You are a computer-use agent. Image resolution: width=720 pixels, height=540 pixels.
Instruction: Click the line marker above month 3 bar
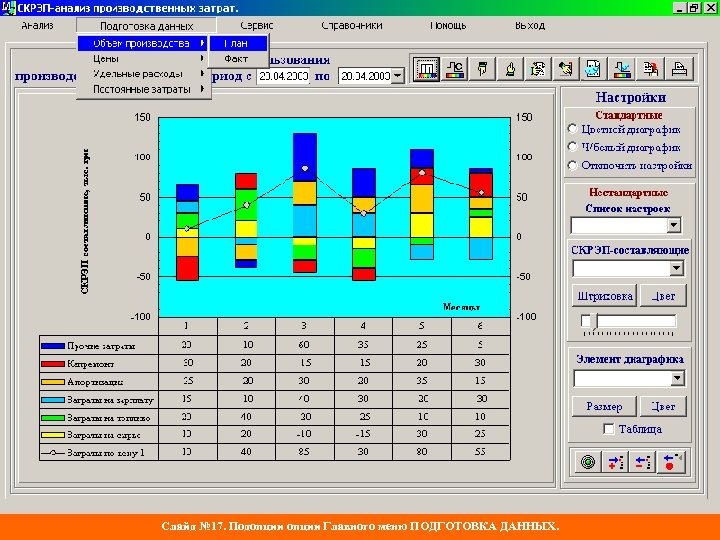click(x=305, y=169)
